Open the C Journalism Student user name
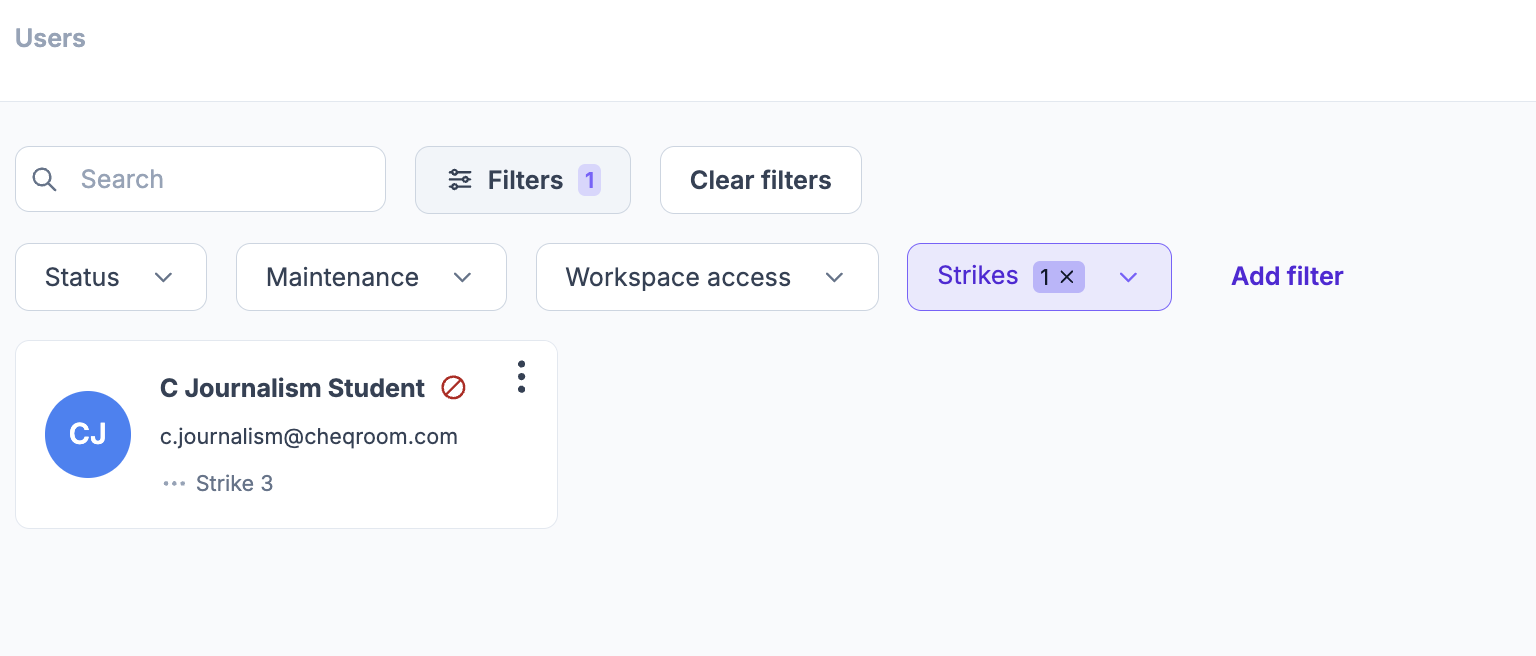This screenshot has height=656, width=1536. (292, 388)
